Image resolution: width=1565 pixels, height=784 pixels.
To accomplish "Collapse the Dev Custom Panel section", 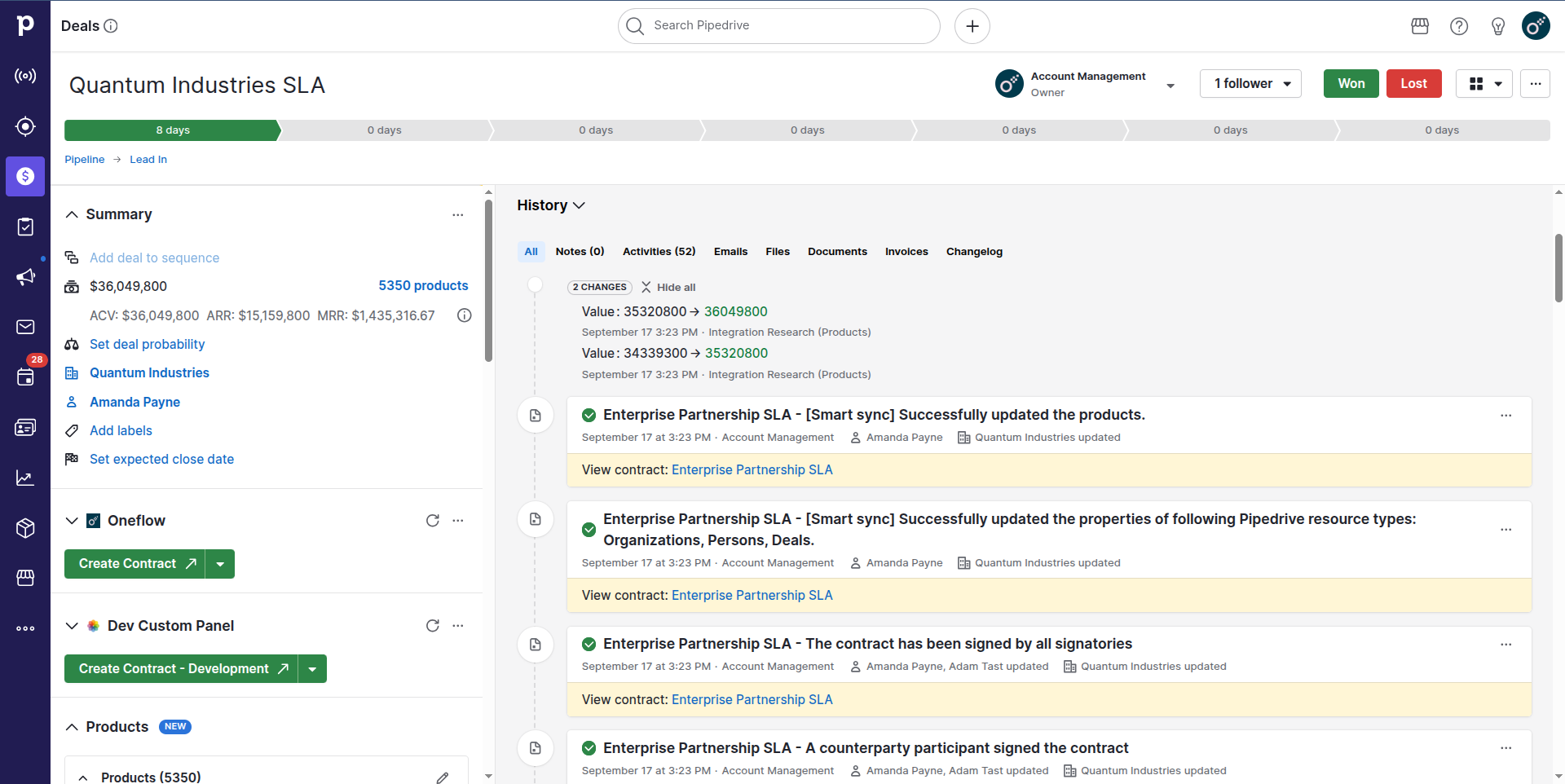I will pos(72,626).
